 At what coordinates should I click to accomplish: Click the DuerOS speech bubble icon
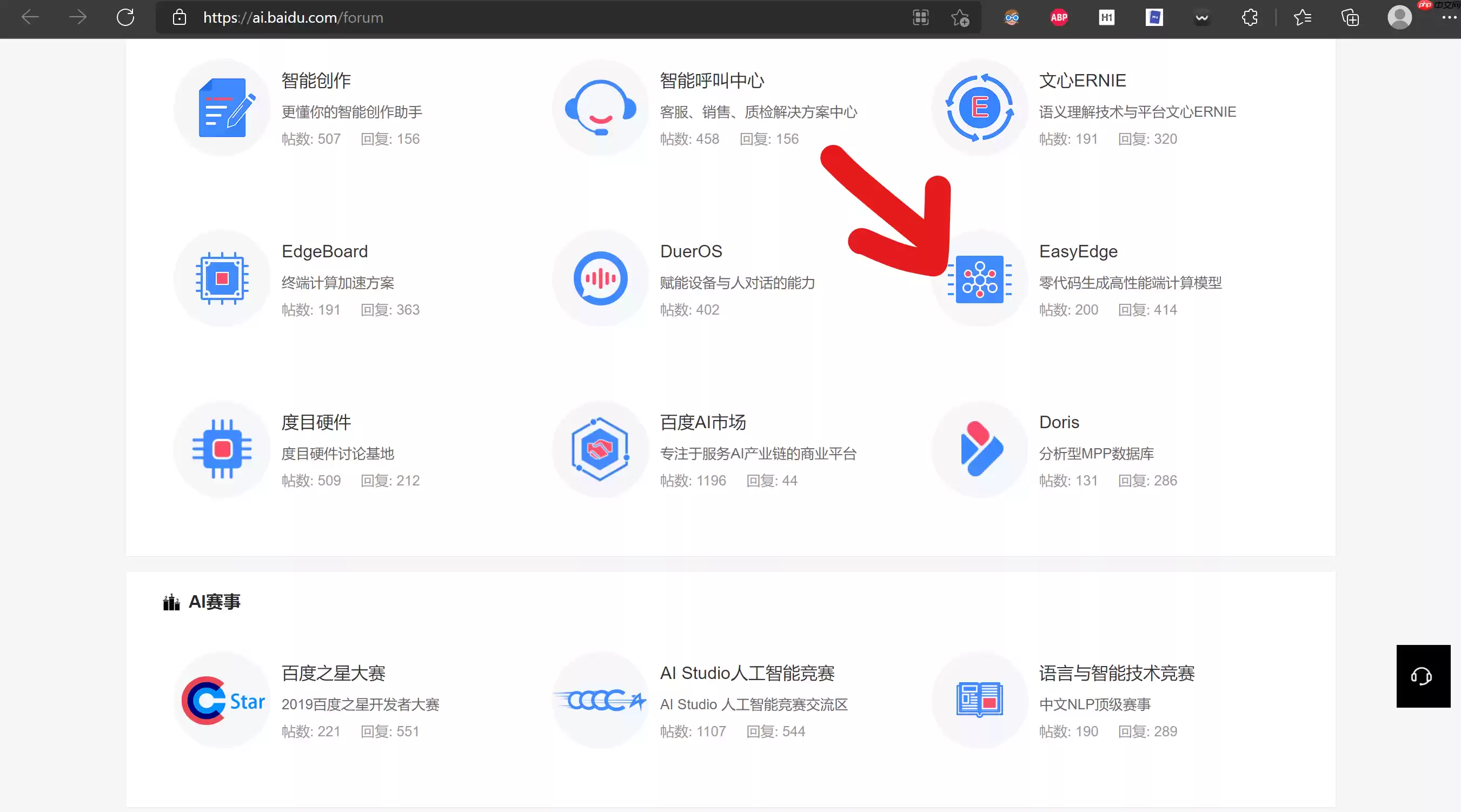pos(600,278)
